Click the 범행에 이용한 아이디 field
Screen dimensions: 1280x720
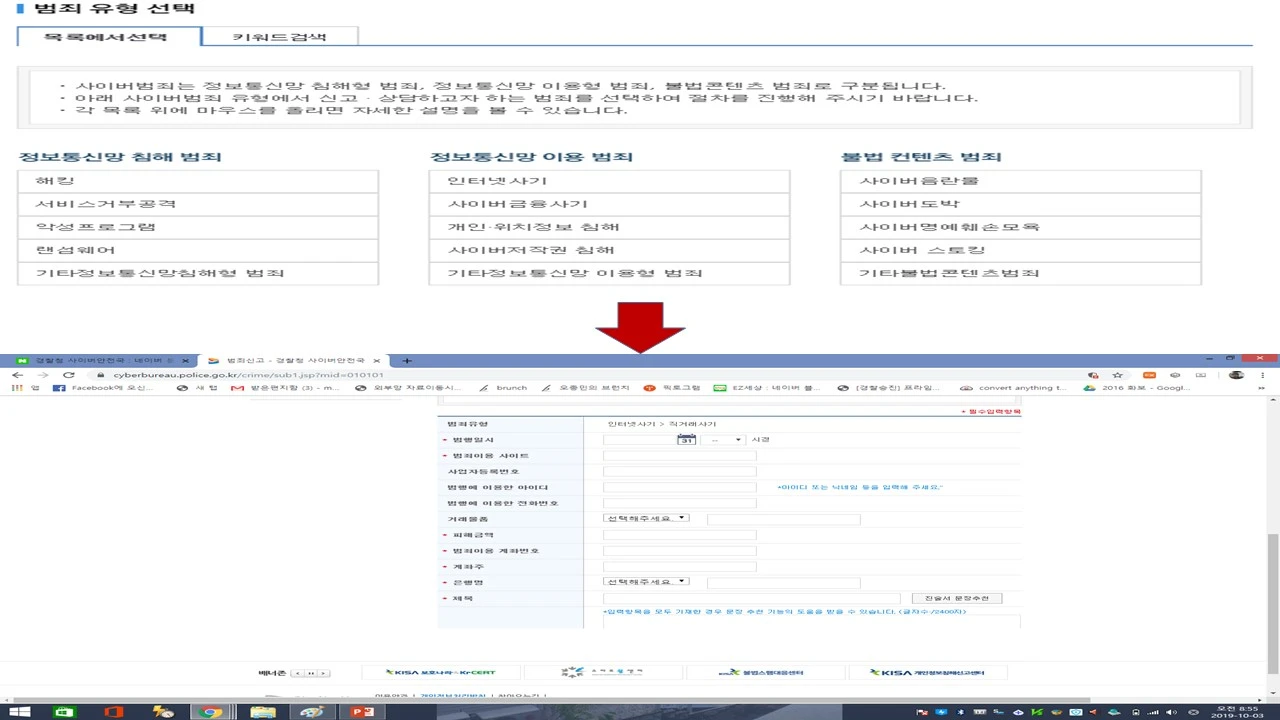point(680,488)
